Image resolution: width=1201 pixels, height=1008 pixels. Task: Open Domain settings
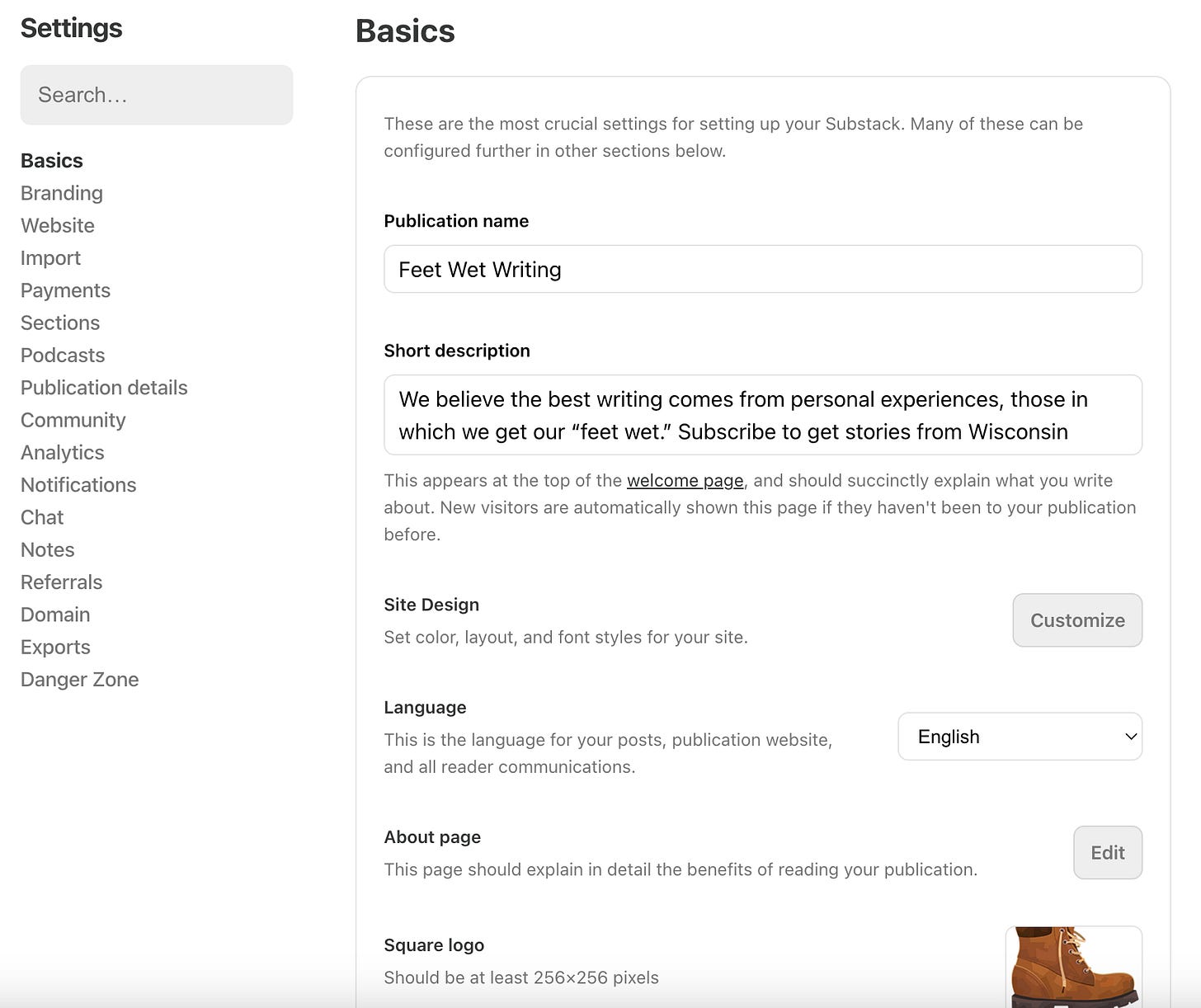(55, 614)
